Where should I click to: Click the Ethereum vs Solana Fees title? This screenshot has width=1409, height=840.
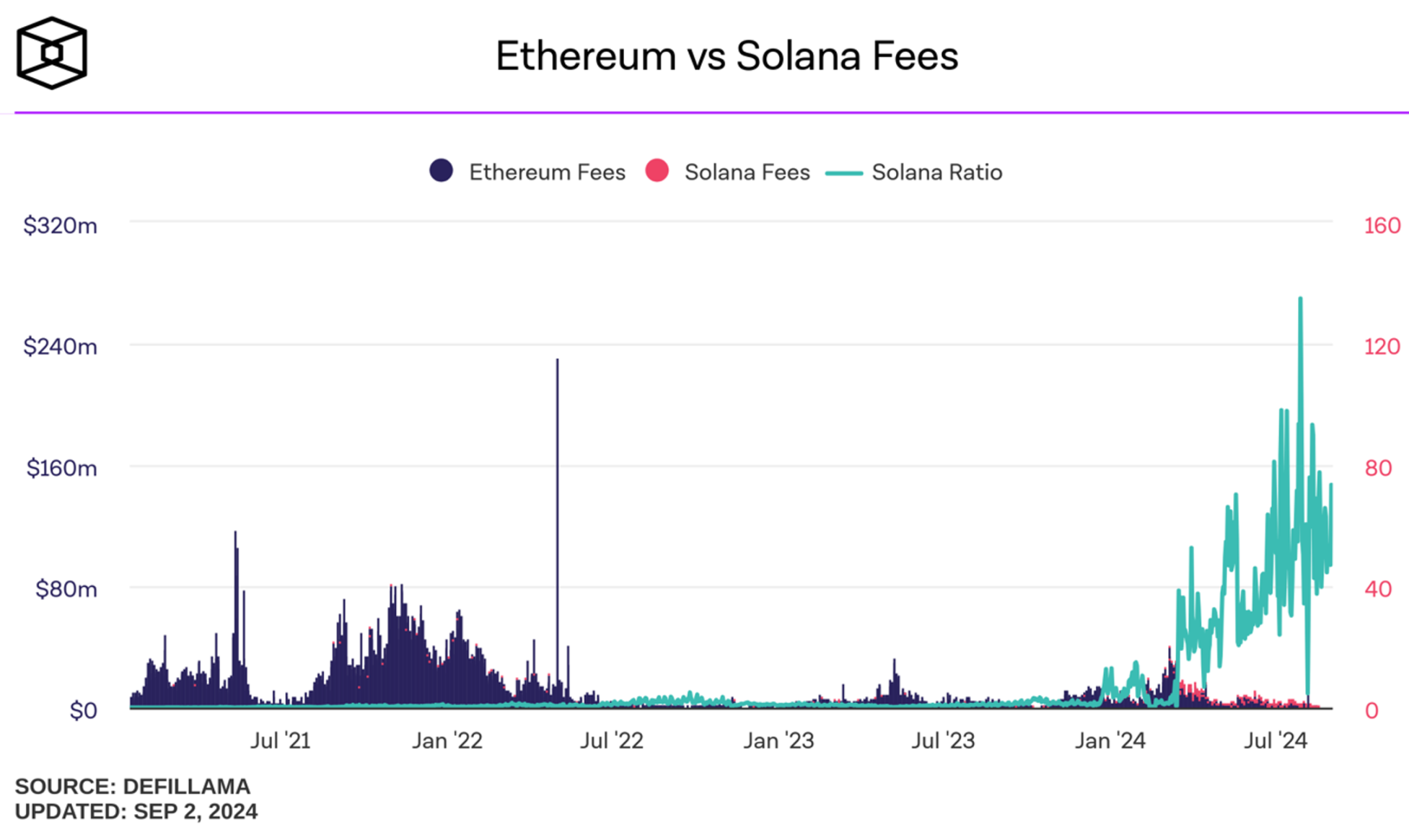[727, 56]
